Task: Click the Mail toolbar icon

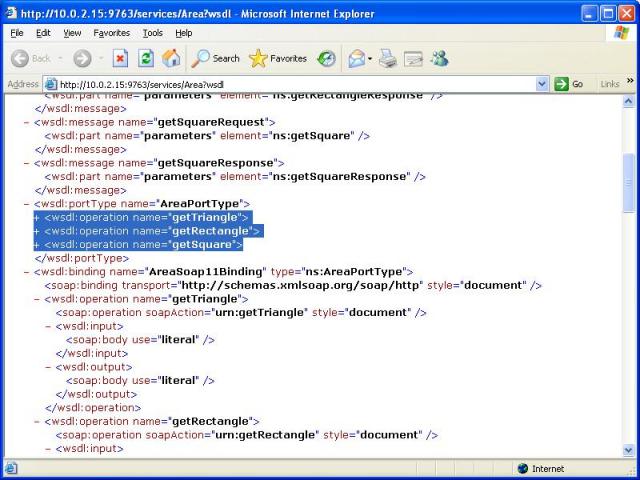Action: coord(358,59)
